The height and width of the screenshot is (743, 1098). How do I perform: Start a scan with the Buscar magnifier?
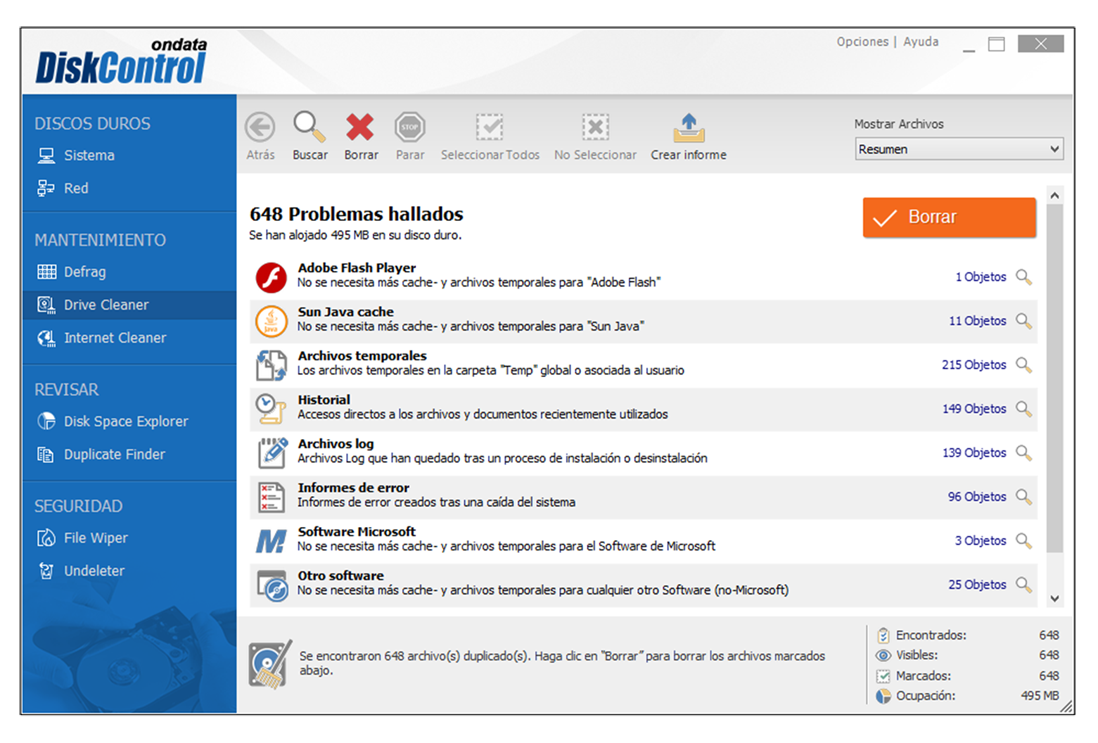pyautogui.click(x=309, y=127)
